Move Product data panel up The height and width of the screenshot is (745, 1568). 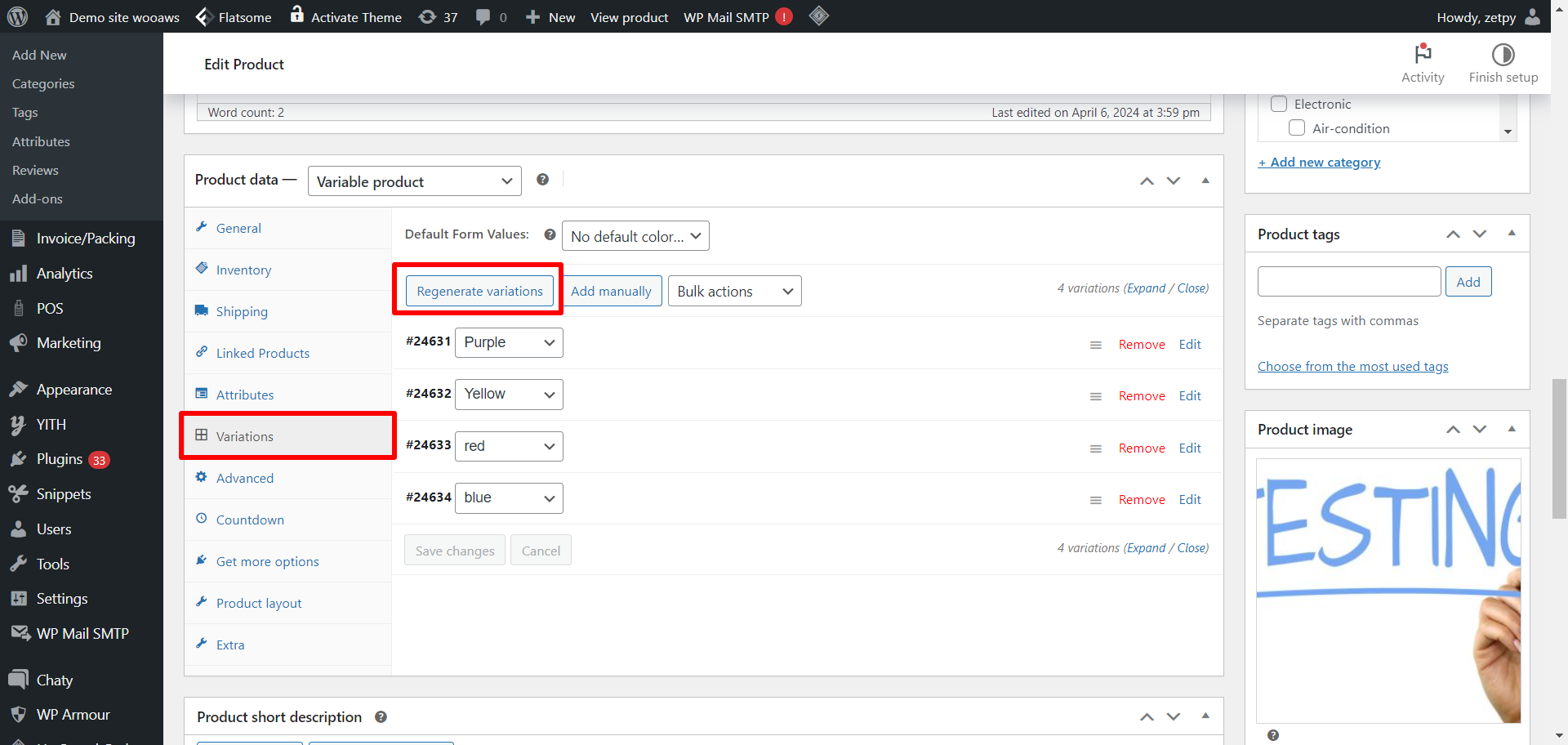(1147, 181)
